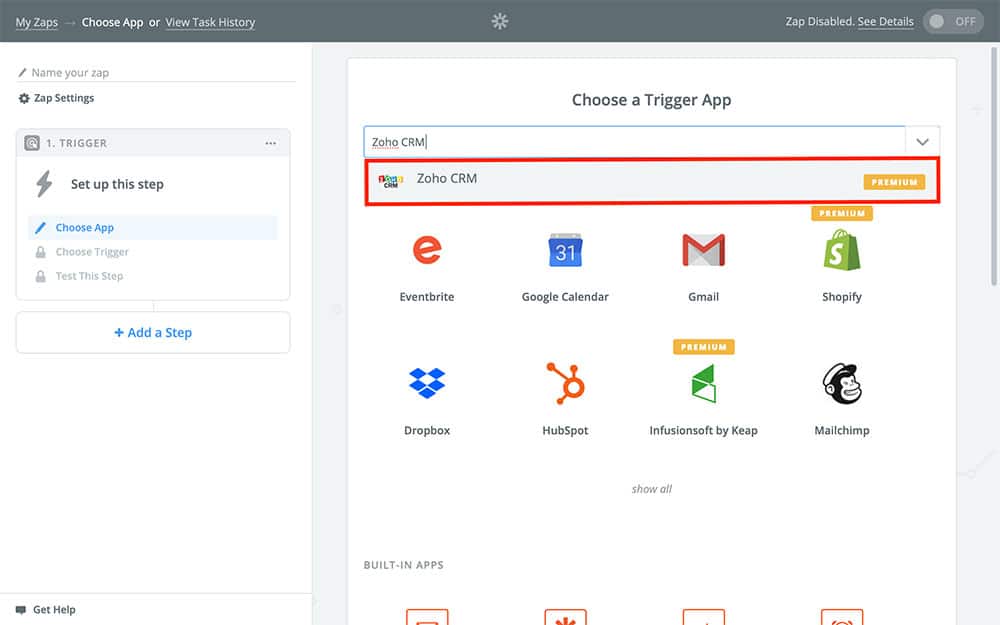Screen dimensions: 1000x625
Task: Go to the Choose Trigger step
Action: coord(92,252)
